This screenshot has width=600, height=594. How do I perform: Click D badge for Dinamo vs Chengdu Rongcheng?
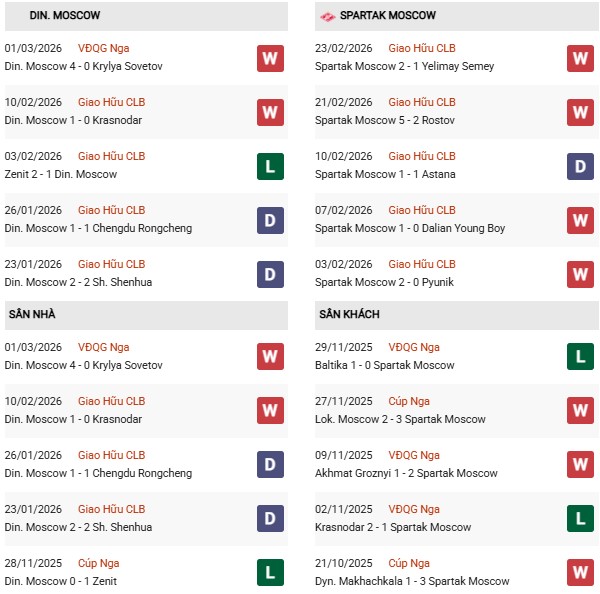(x=270, y=220)
